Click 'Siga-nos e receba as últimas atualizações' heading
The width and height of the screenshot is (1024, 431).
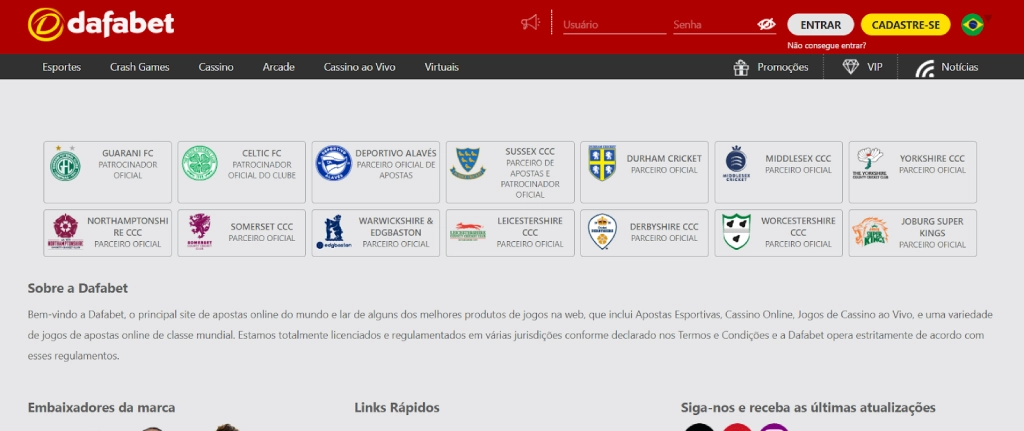[x=808, y=407]
